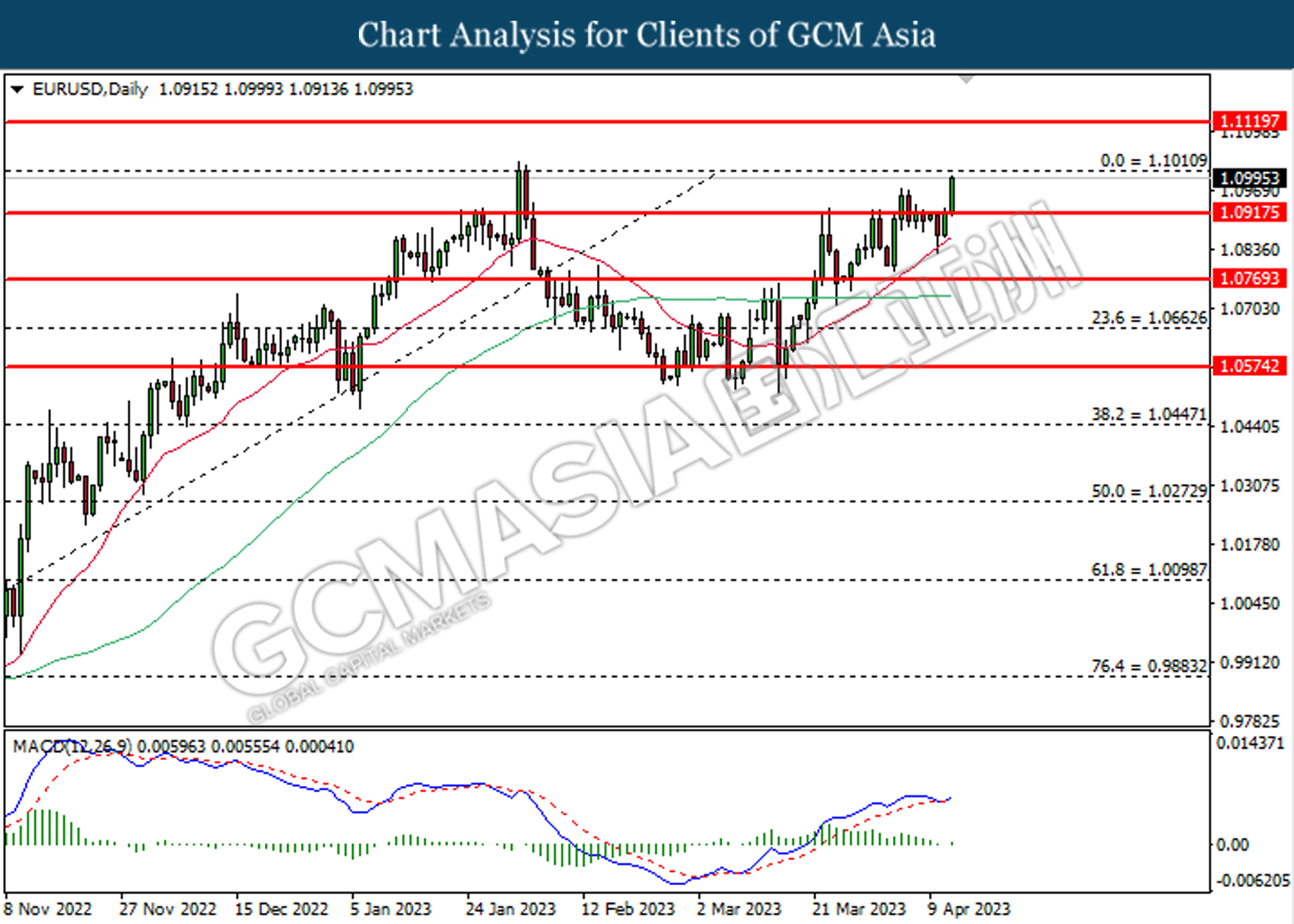The width and height of the screenshot is (1294, 924).
Task: Select the MACD 0.00 scale value
Action: (1232, 845)
